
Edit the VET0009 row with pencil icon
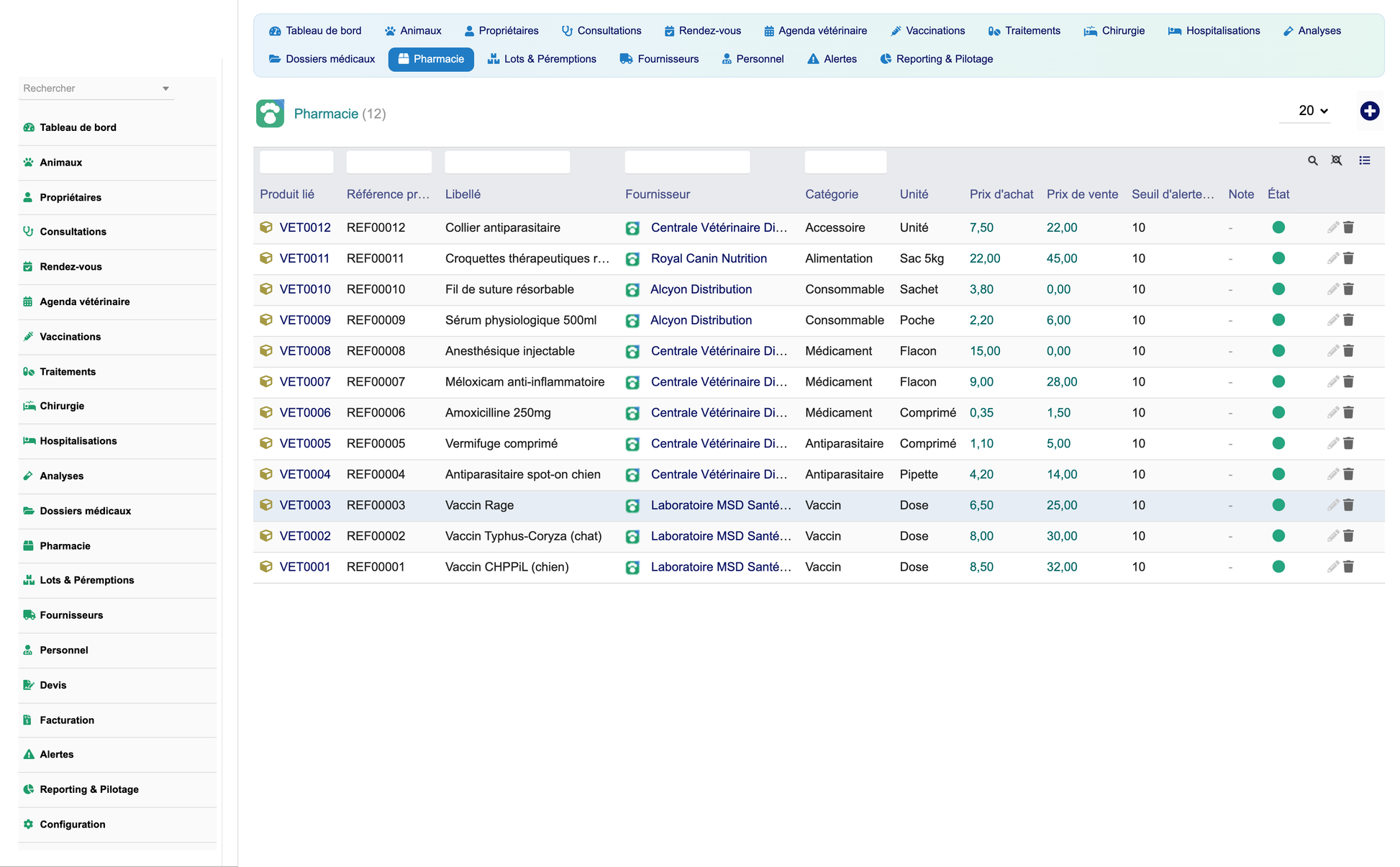(x=1333, y=320)
